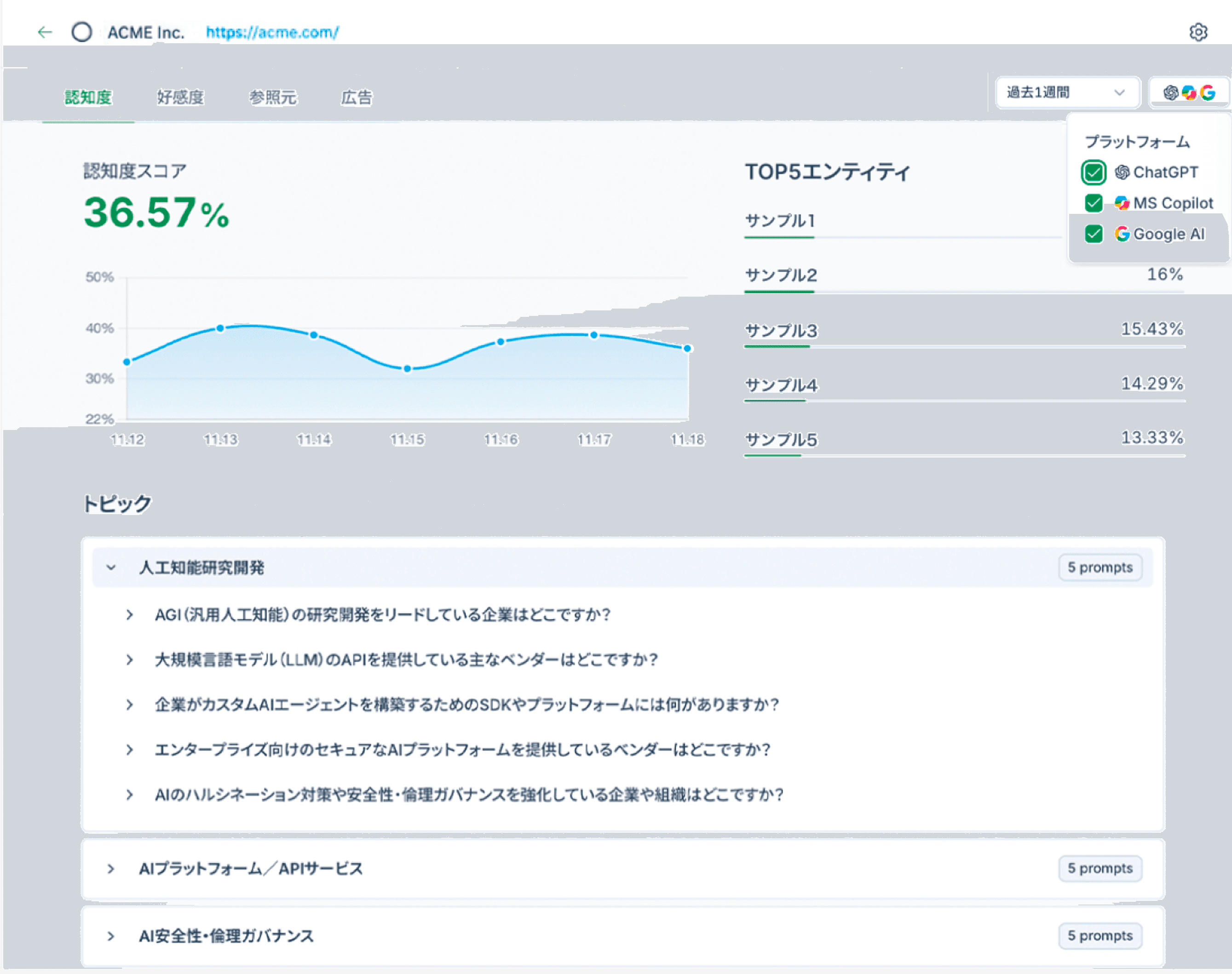This screenshot has height=974, width=1232.
Task: Click 5 prompts badge on AIプラットフォーム row
Action: coord(1100,869)
